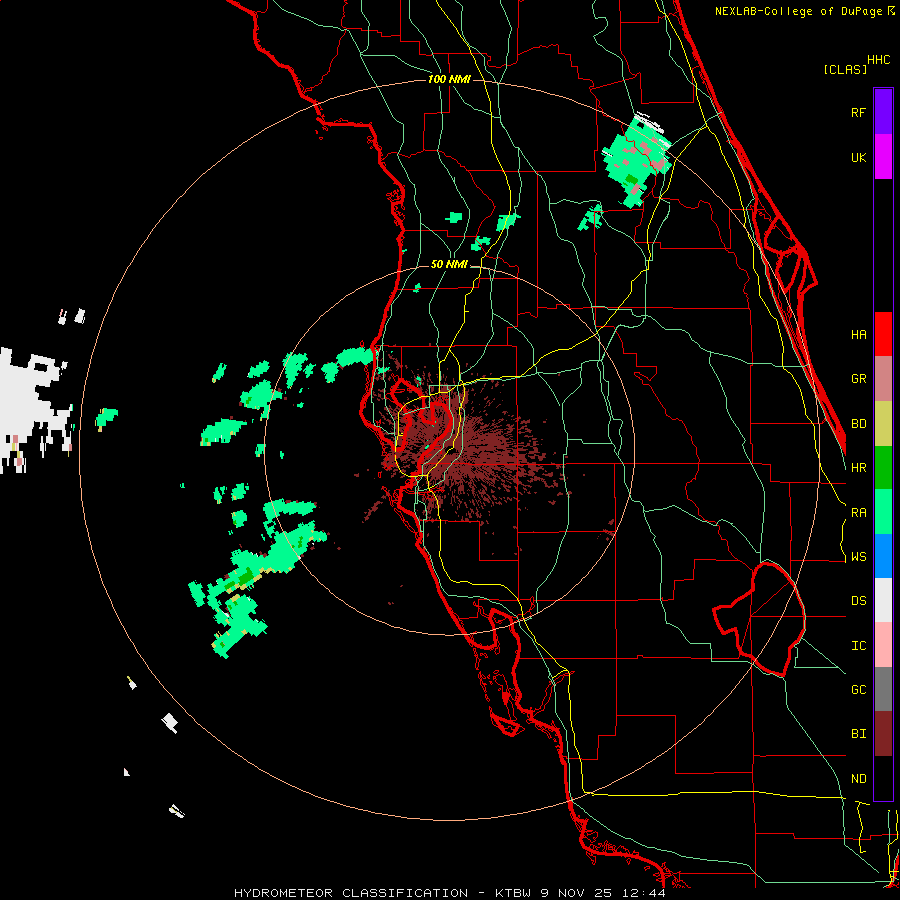This screenshot has height=900, width=900.
Task: Click the "50 NMI" range ring label
Action: click(x=449, y=264)
